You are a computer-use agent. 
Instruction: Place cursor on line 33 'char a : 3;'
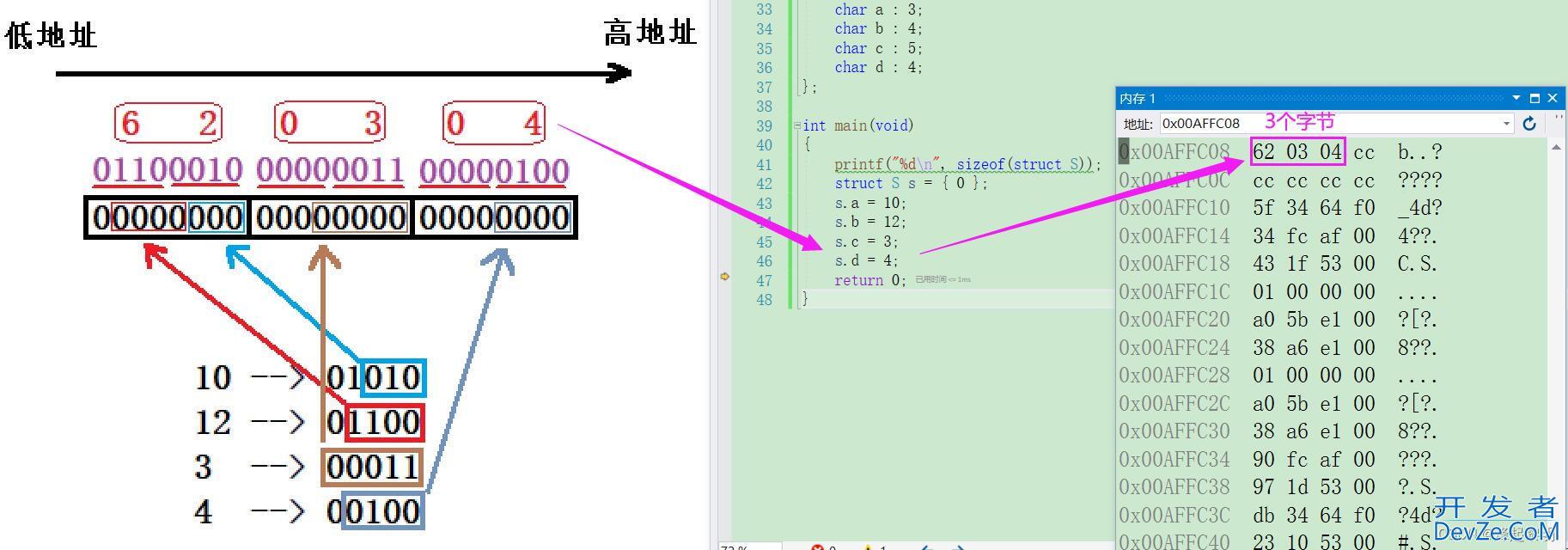pyautogui.click(x=878, y=9)
